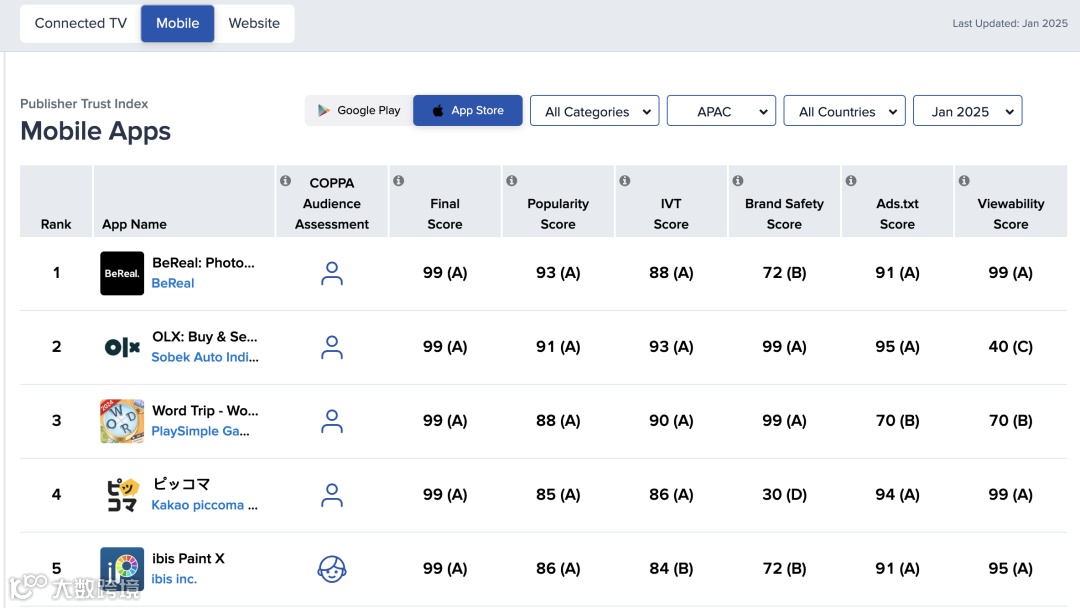Screen dimensions: 1080x608
Task: Click info icon next to Viewability Score
Action: click(964, 181)
